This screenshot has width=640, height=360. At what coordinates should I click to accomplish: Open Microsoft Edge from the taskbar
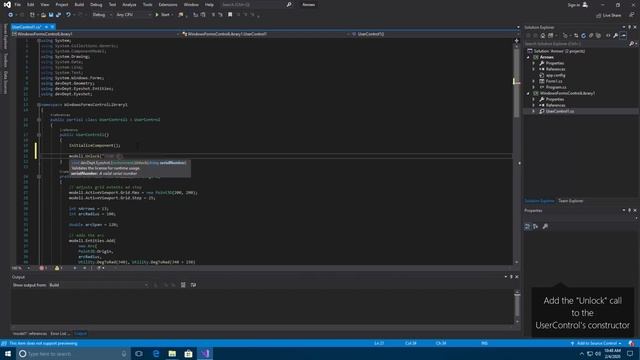click(156, 353)
